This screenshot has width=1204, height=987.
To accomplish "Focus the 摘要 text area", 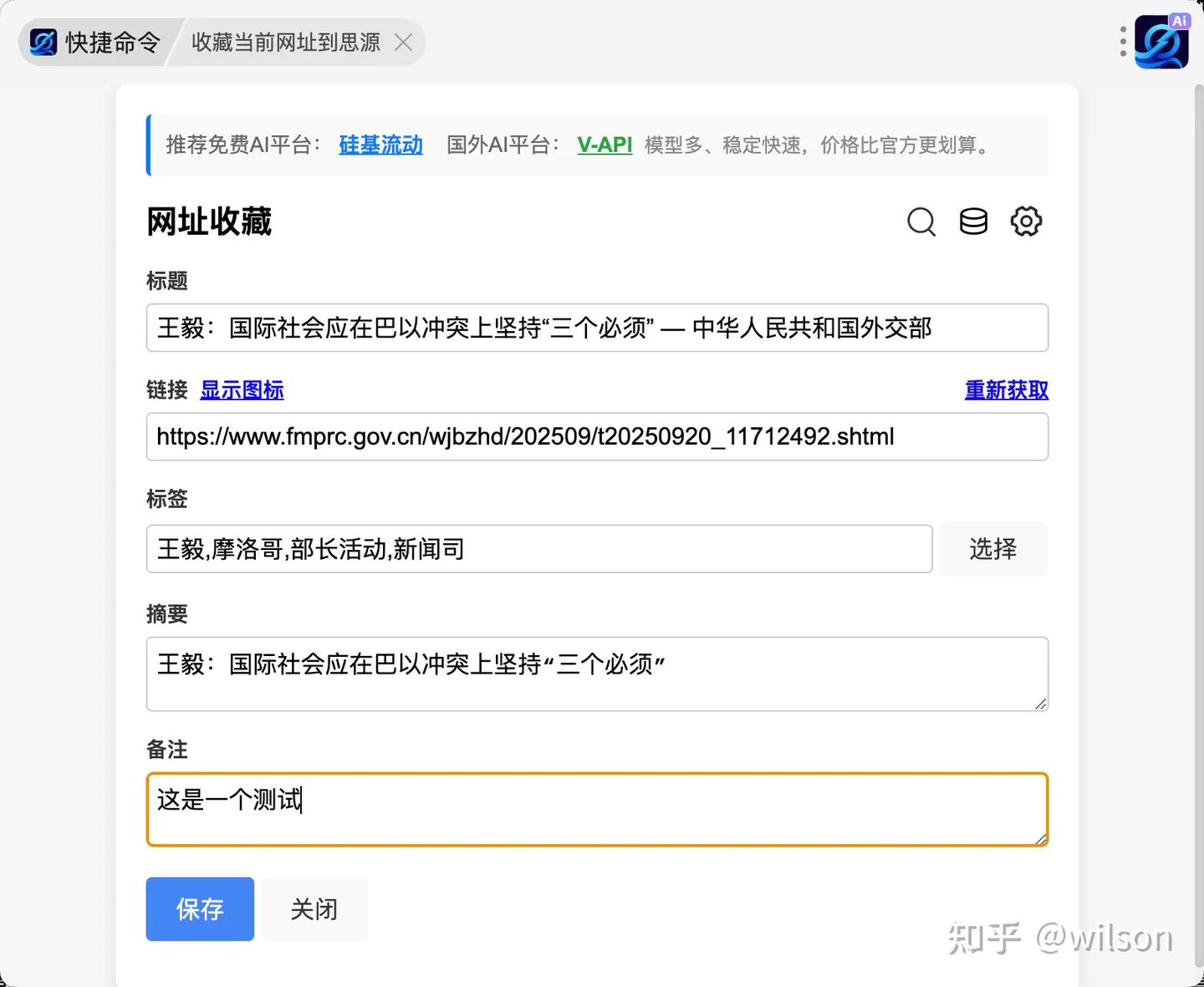I will pyautogui.click(x=597, y=674).
